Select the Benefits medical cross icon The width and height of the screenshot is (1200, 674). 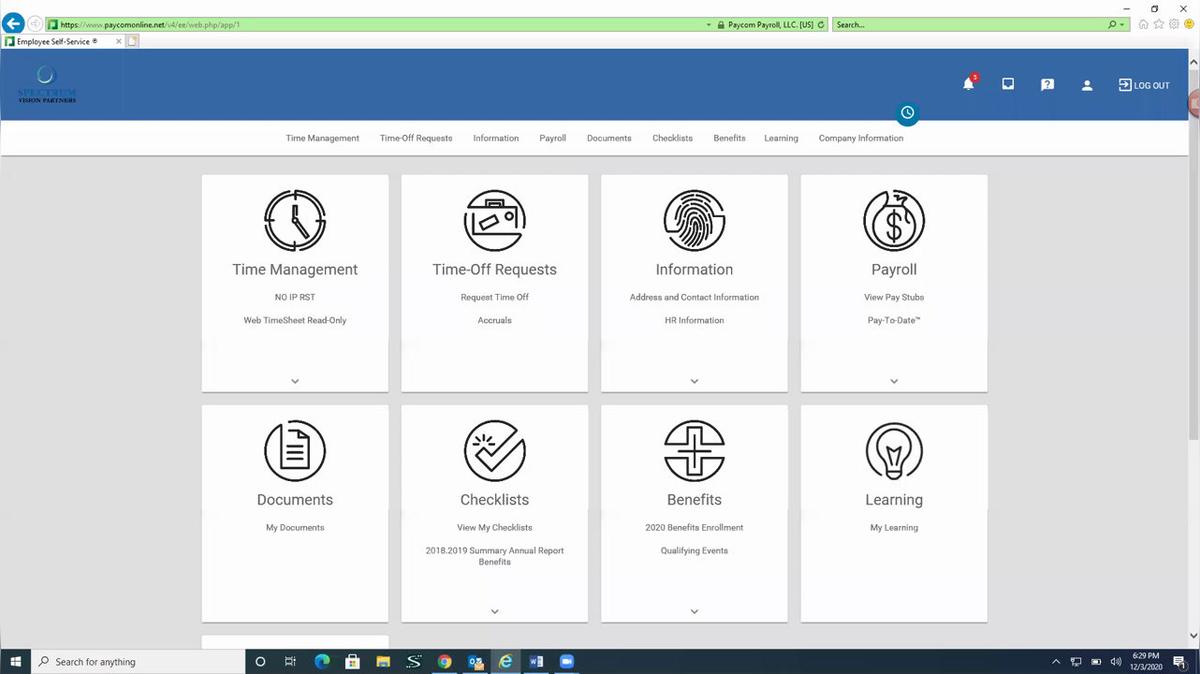(x=694, y=450)
